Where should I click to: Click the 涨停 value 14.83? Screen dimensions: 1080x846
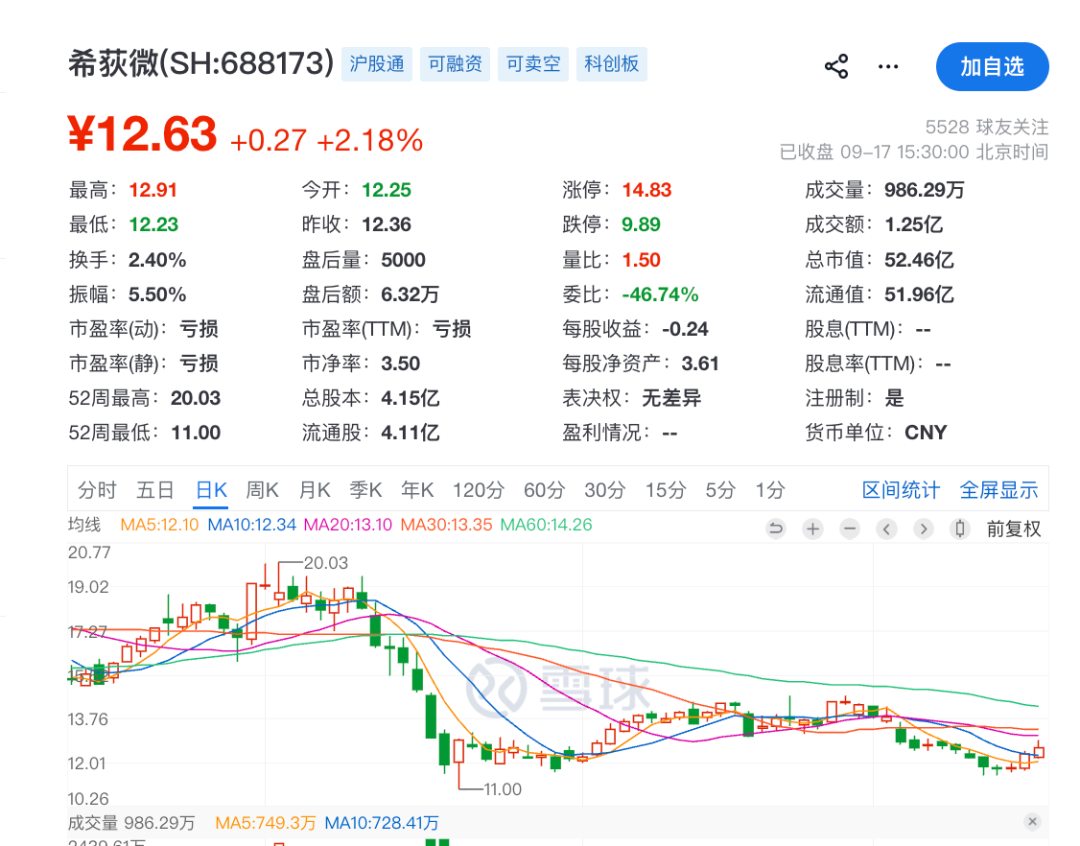click(647, 190)
